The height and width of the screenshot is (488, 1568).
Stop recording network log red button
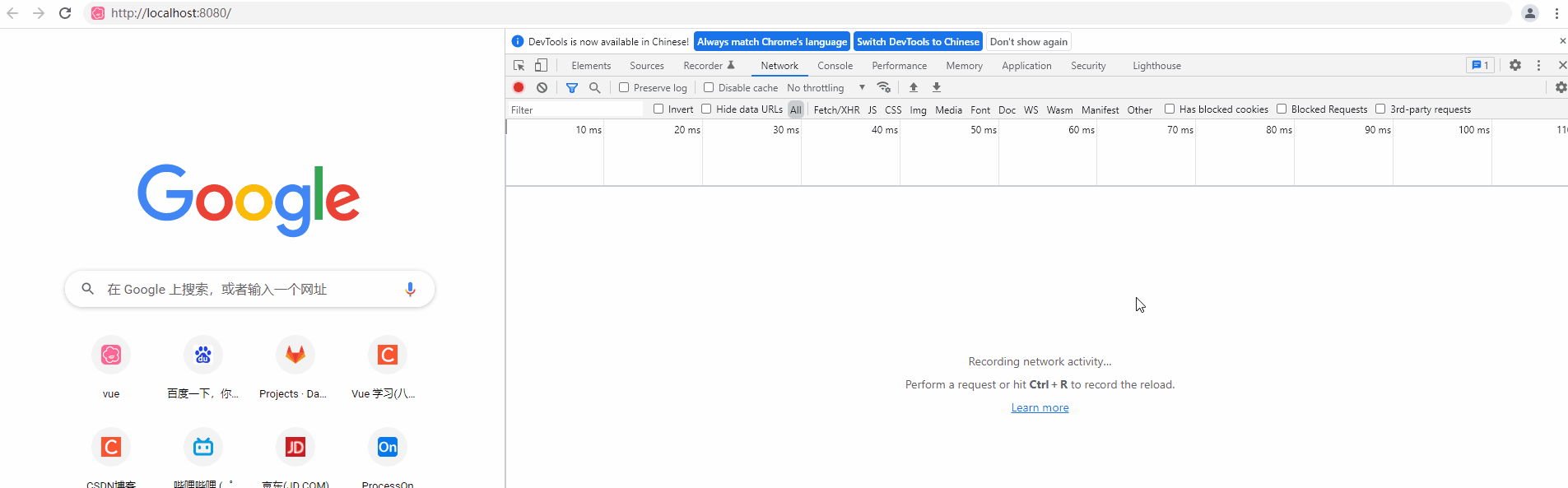(519, 87)
